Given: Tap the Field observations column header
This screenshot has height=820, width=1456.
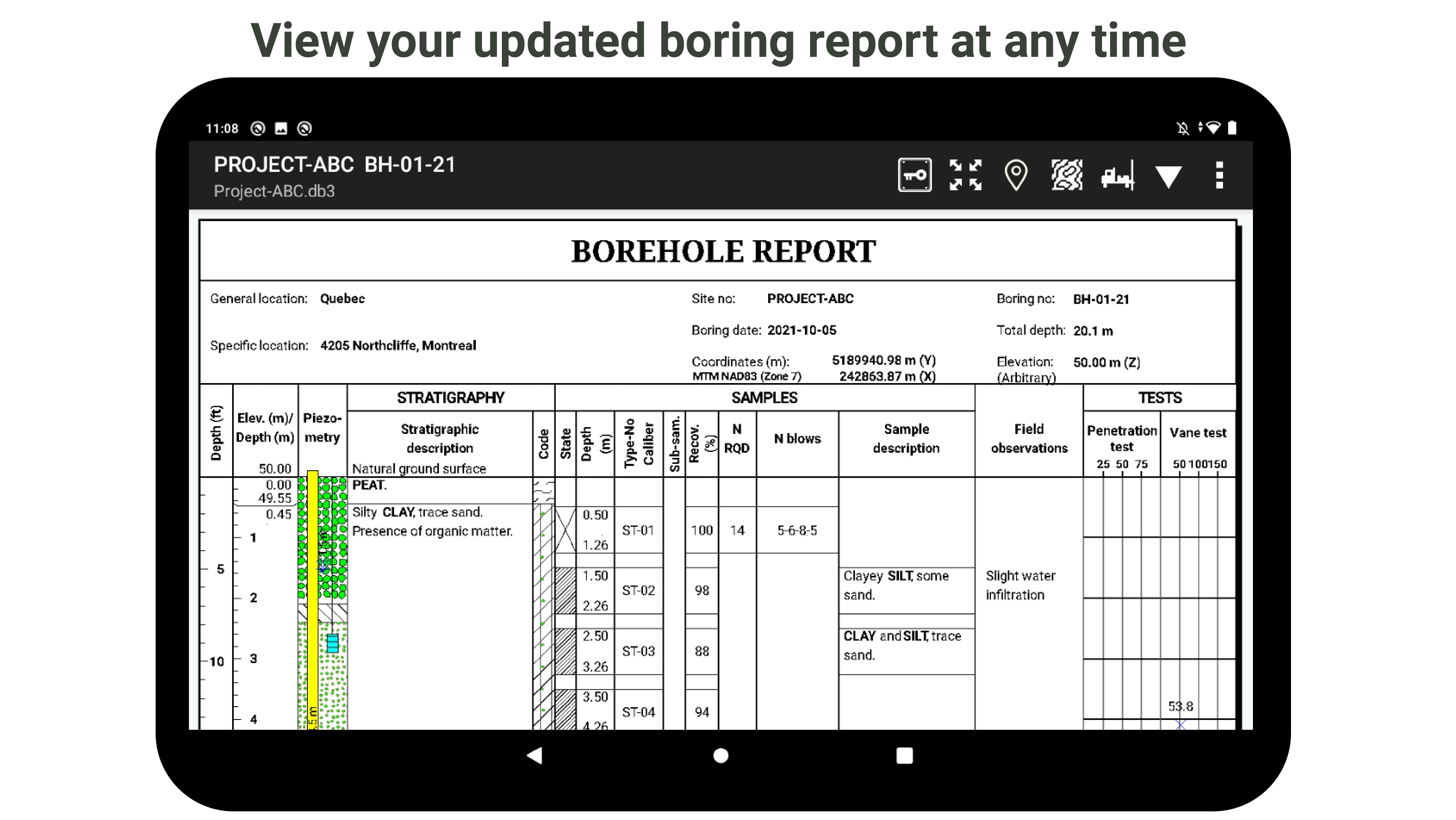Looking at the screenshot, I should tap(1029, 439).
